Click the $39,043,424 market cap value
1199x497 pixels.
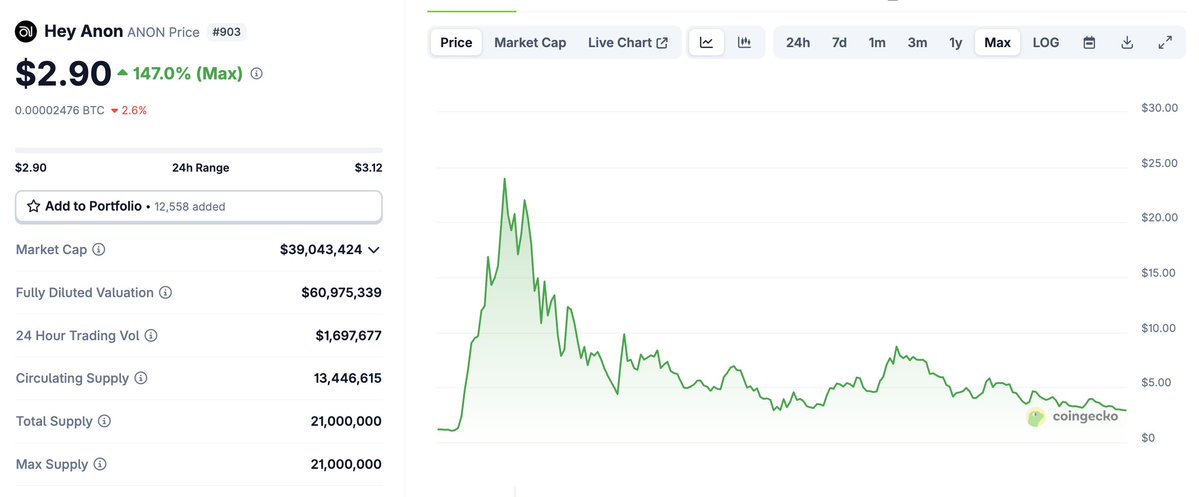pos(321,249)
